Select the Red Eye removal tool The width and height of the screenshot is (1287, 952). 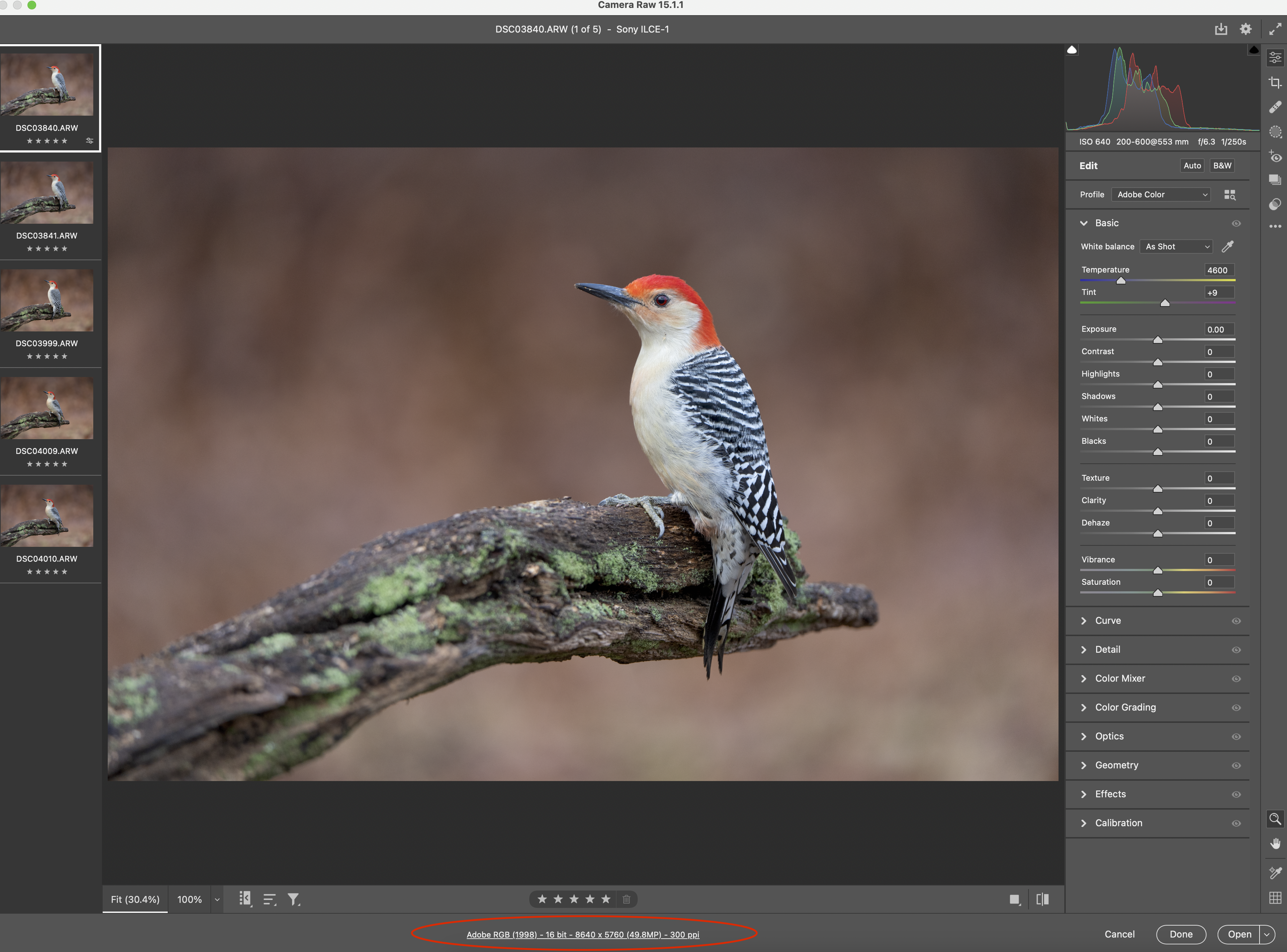(x=1275, y=157)
